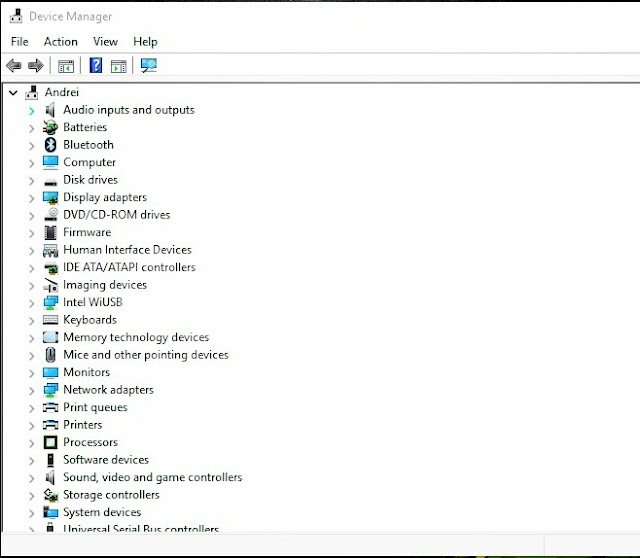
Task: Click the IDE ATA/ATAPI controllers icon
Action: [51, 268]
